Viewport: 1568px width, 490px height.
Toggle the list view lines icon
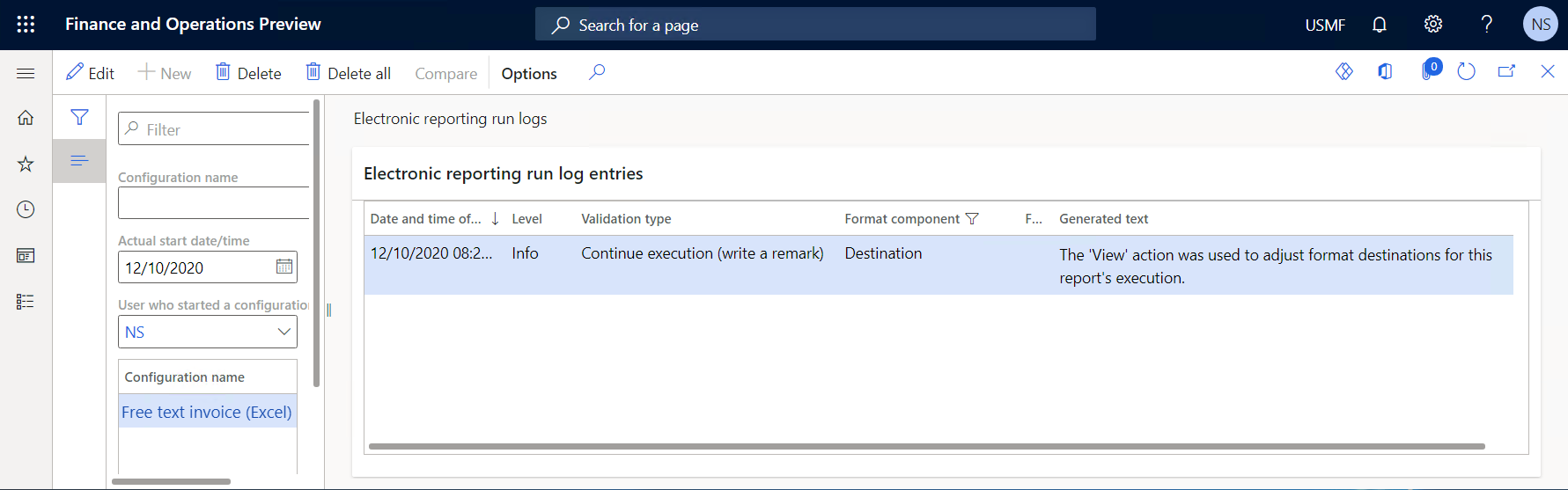coord(79,161)
